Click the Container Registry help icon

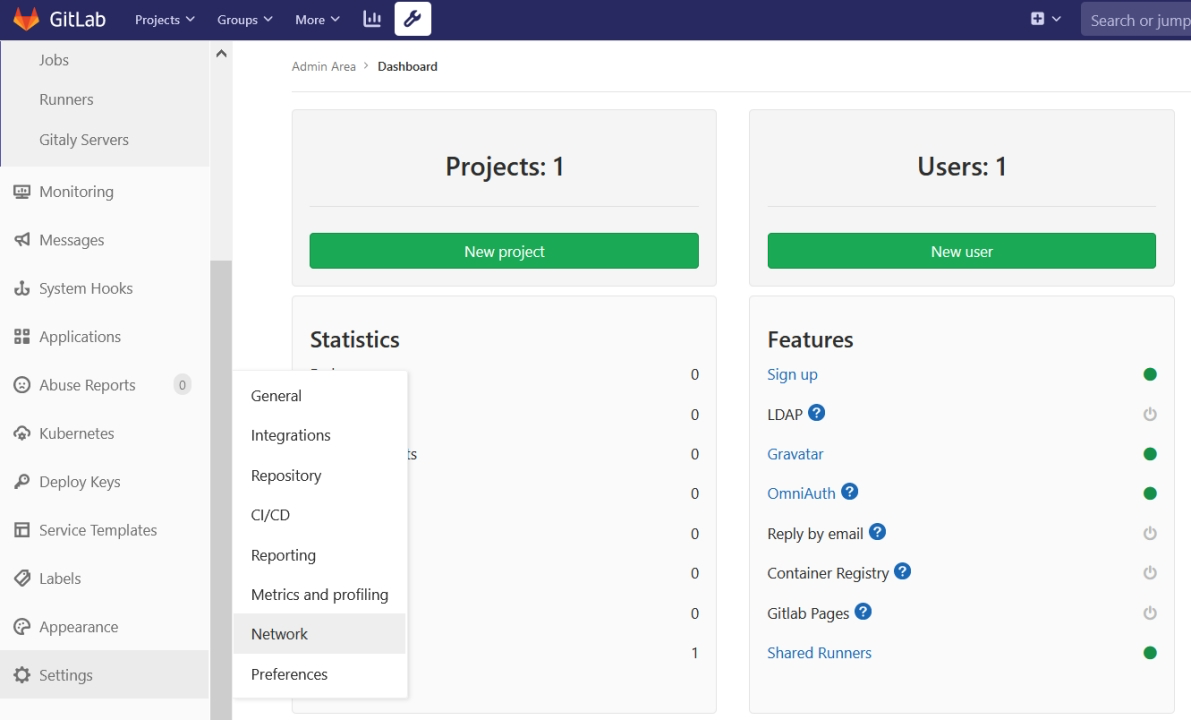[x=902, y=571]
